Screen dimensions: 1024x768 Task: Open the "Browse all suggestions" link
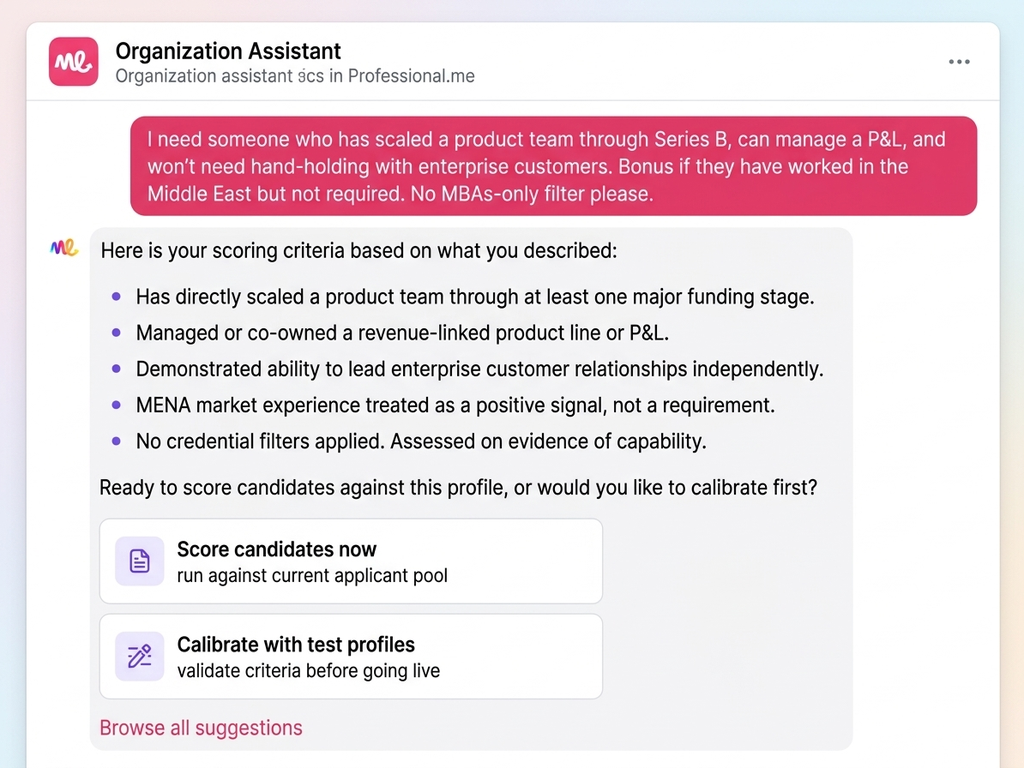[201, 728]
